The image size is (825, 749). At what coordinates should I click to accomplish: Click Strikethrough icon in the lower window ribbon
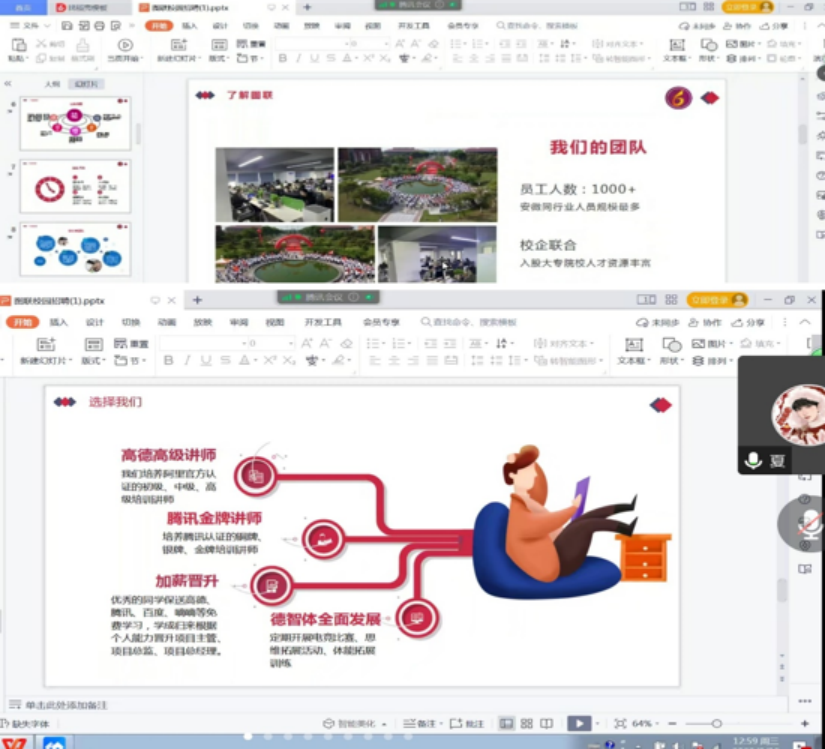225,360
